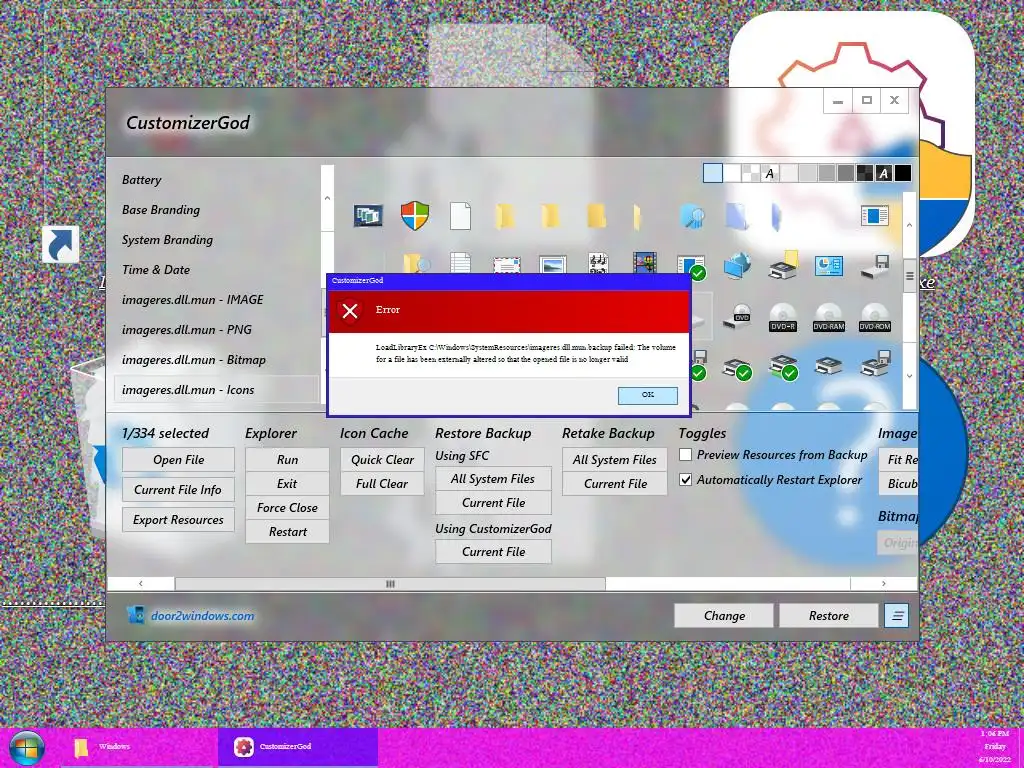The height and width of the screenshot is (768, 1024).
Task: Open the hamburger menu button beside Restore
Action: [897, 615]
